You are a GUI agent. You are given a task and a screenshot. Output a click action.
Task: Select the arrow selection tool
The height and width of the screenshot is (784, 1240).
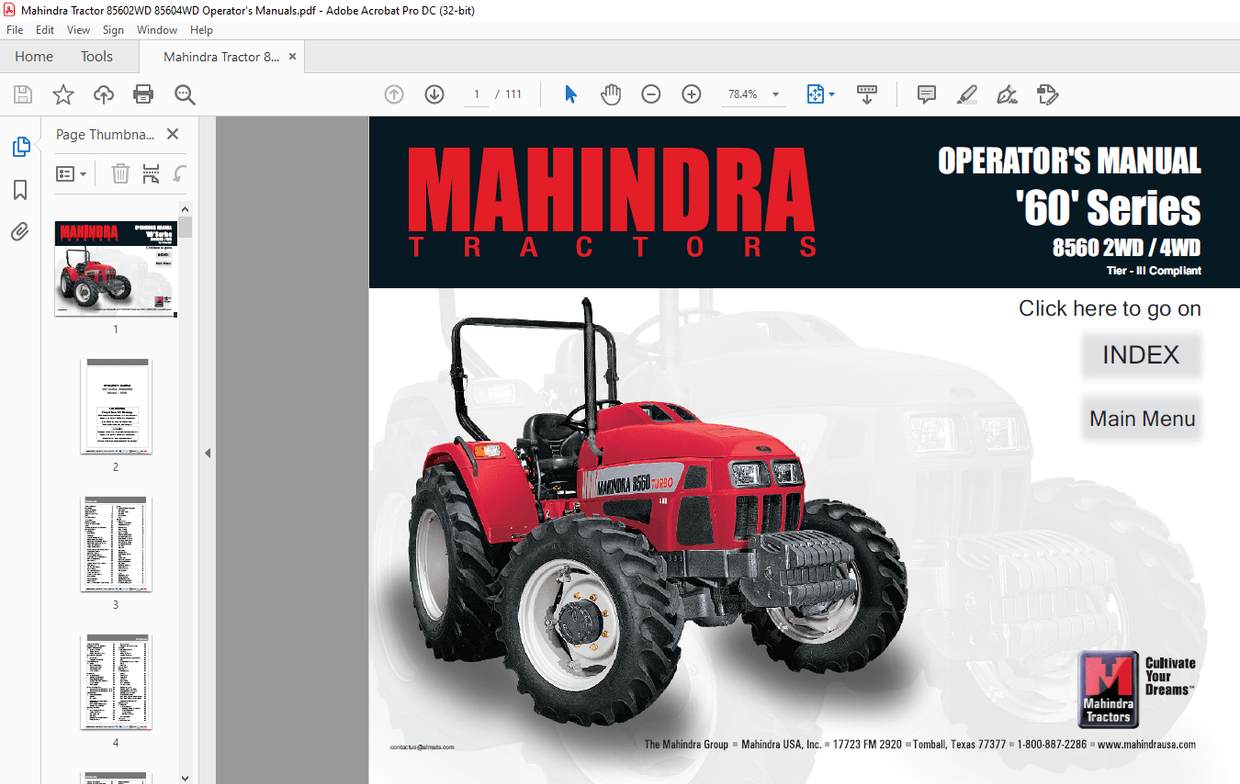tap(571, 94)
